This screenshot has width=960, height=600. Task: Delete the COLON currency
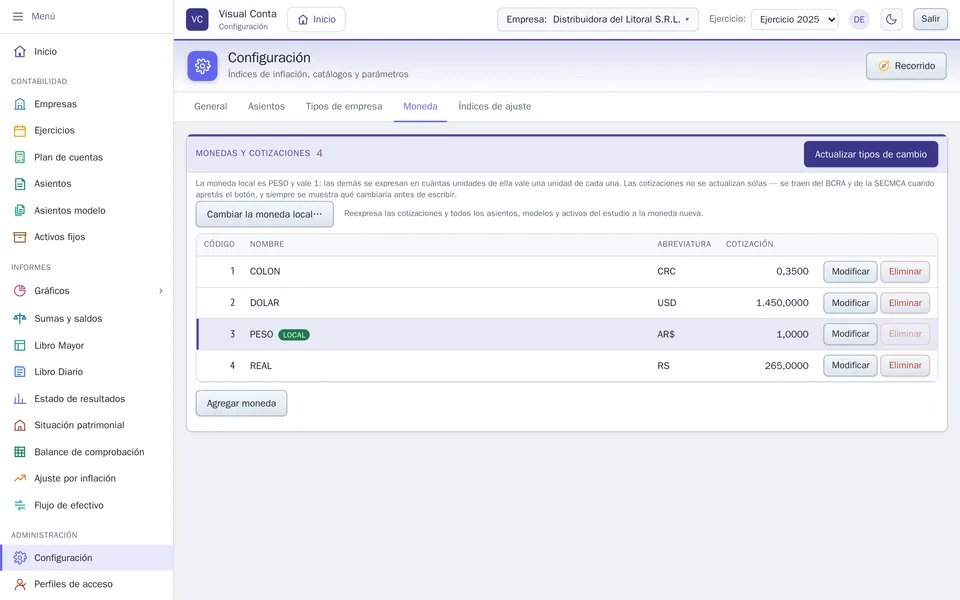point(905,272)
